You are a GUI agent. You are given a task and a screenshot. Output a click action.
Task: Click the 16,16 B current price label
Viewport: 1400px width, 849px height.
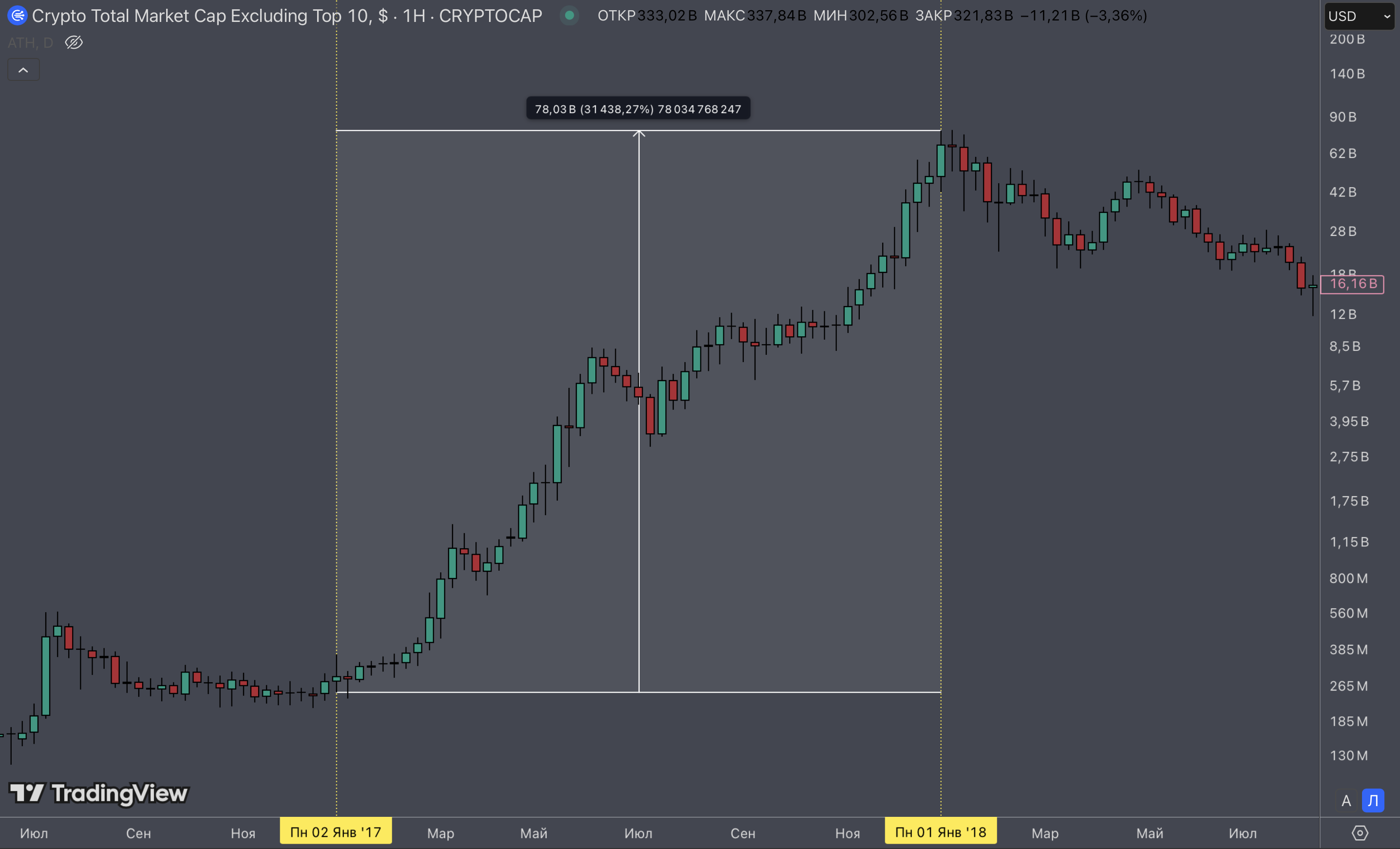(1352, 284)
